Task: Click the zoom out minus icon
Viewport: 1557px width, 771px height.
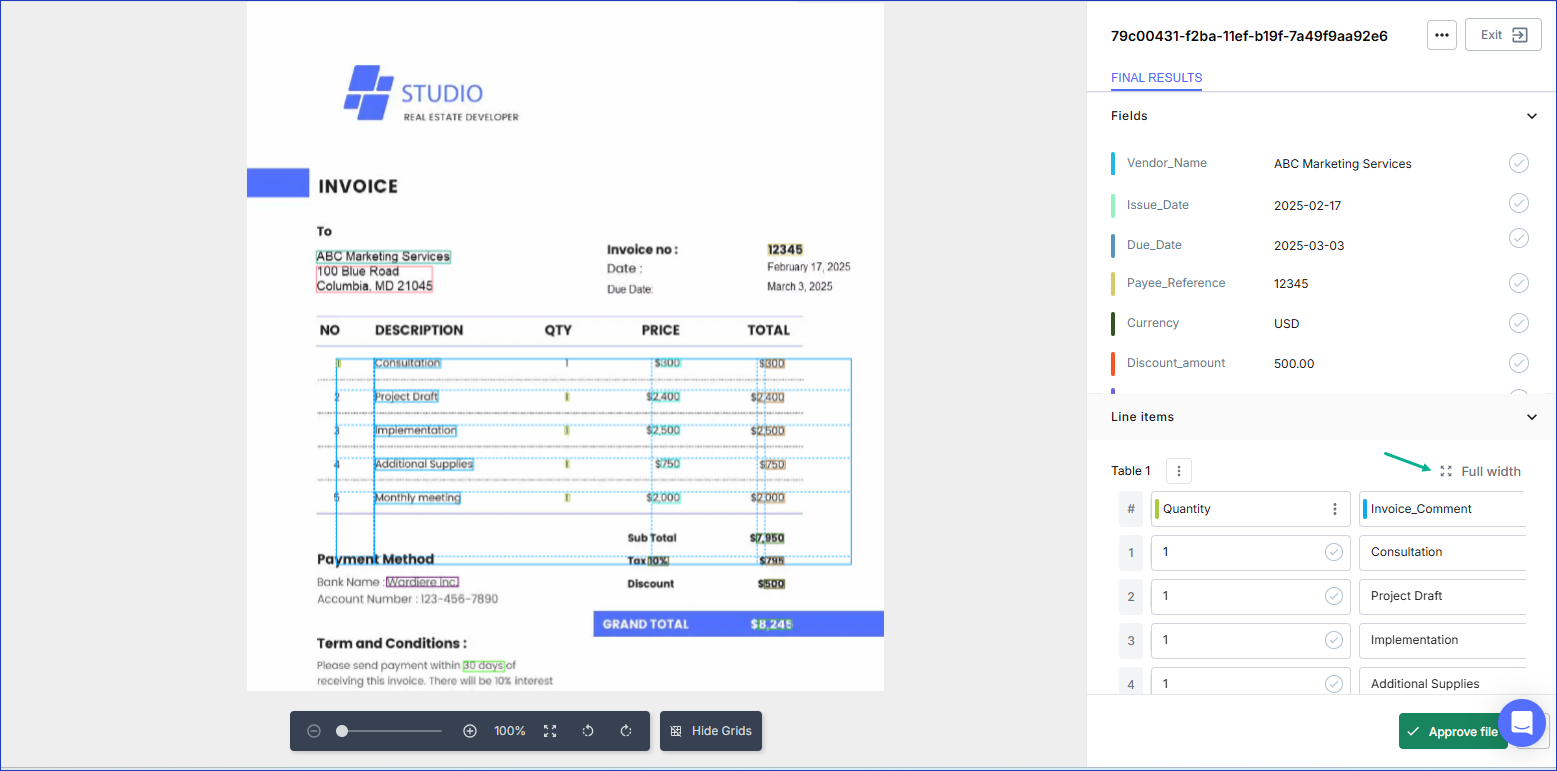Action: pos(314,731)
